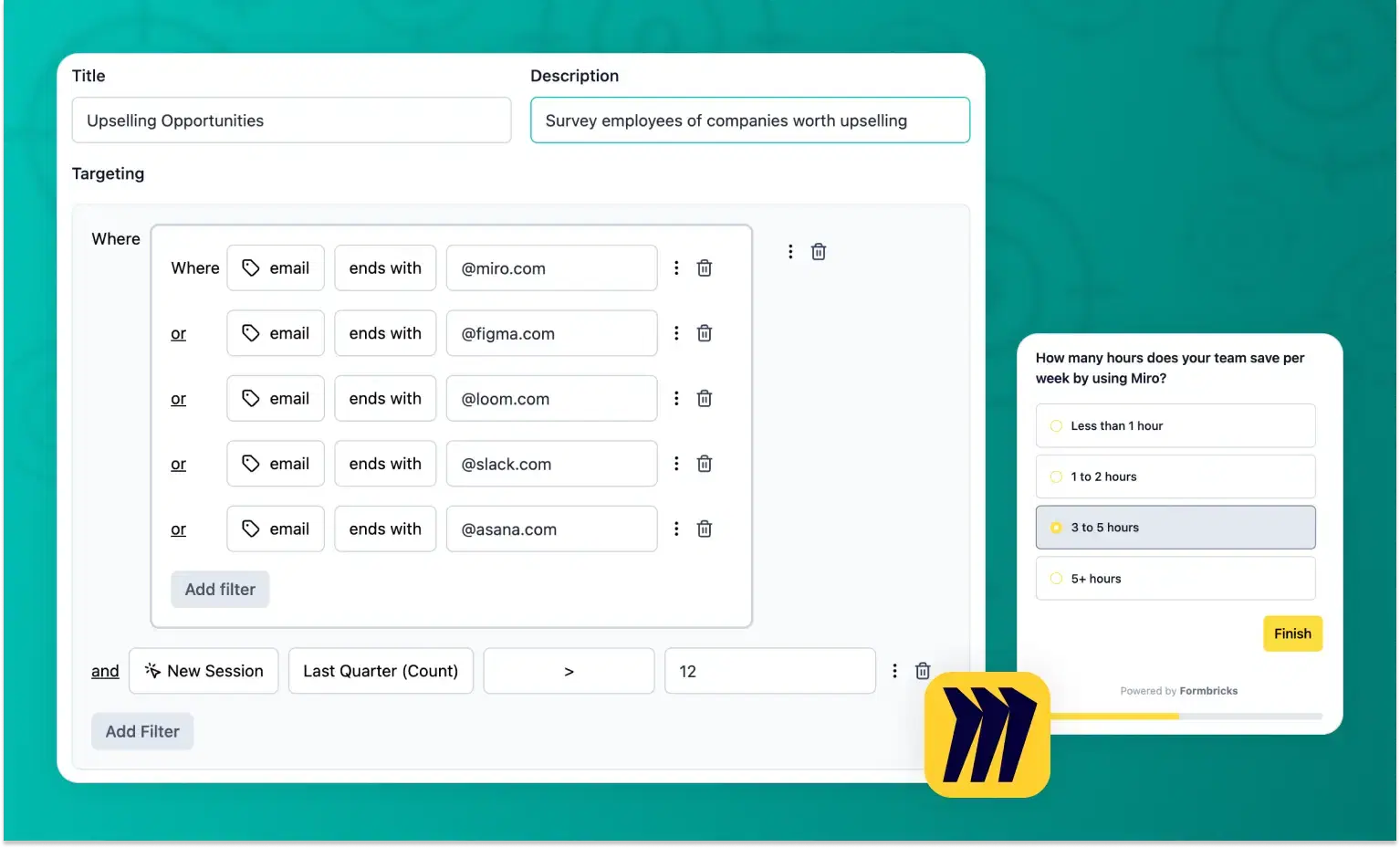This screenshot has height=848, width=1400.
Task: Choose the 1 to 2 hours answer
Action: [1175, 476]
